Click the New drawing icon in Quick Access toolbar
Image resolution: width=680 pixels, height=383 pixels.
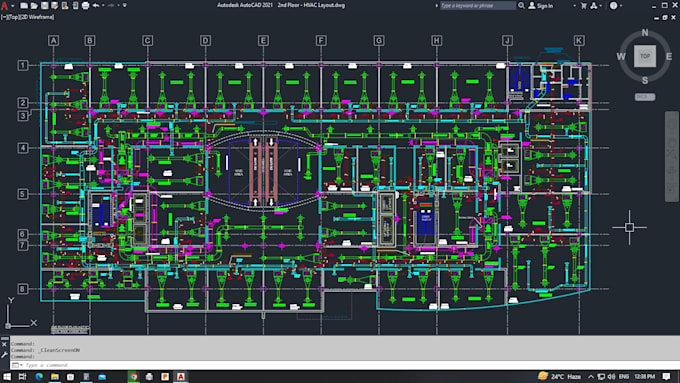(24, 6)
